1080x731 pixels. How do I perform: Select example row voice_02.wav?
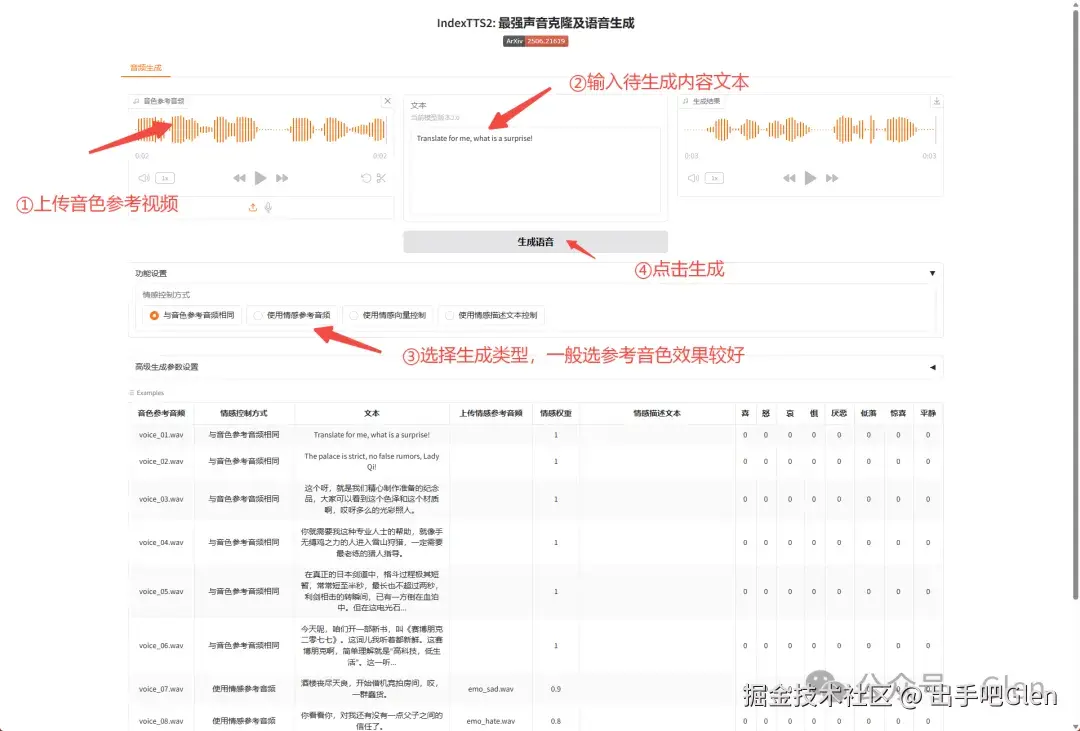click(535, 462)
